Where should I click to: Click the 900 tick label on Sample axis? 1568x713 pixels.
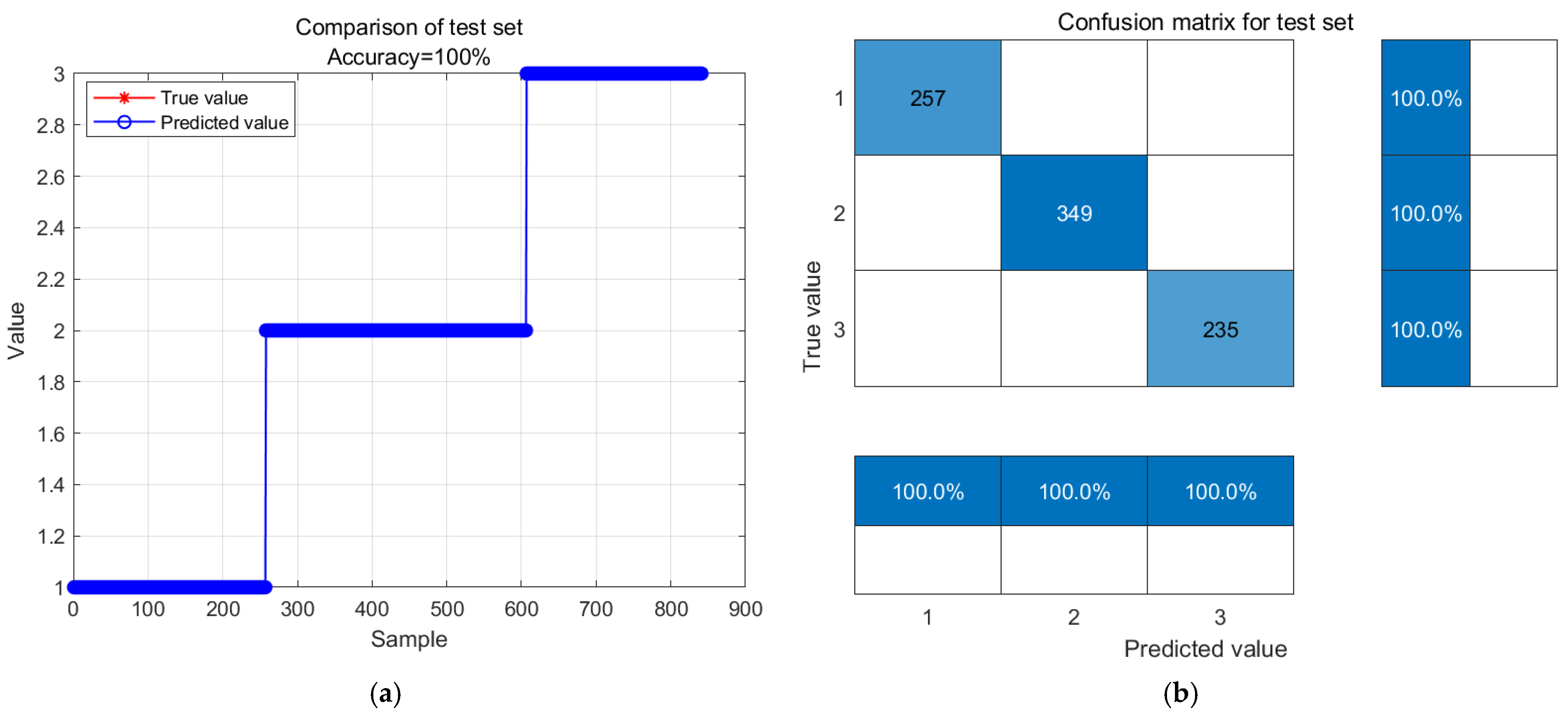745,609
